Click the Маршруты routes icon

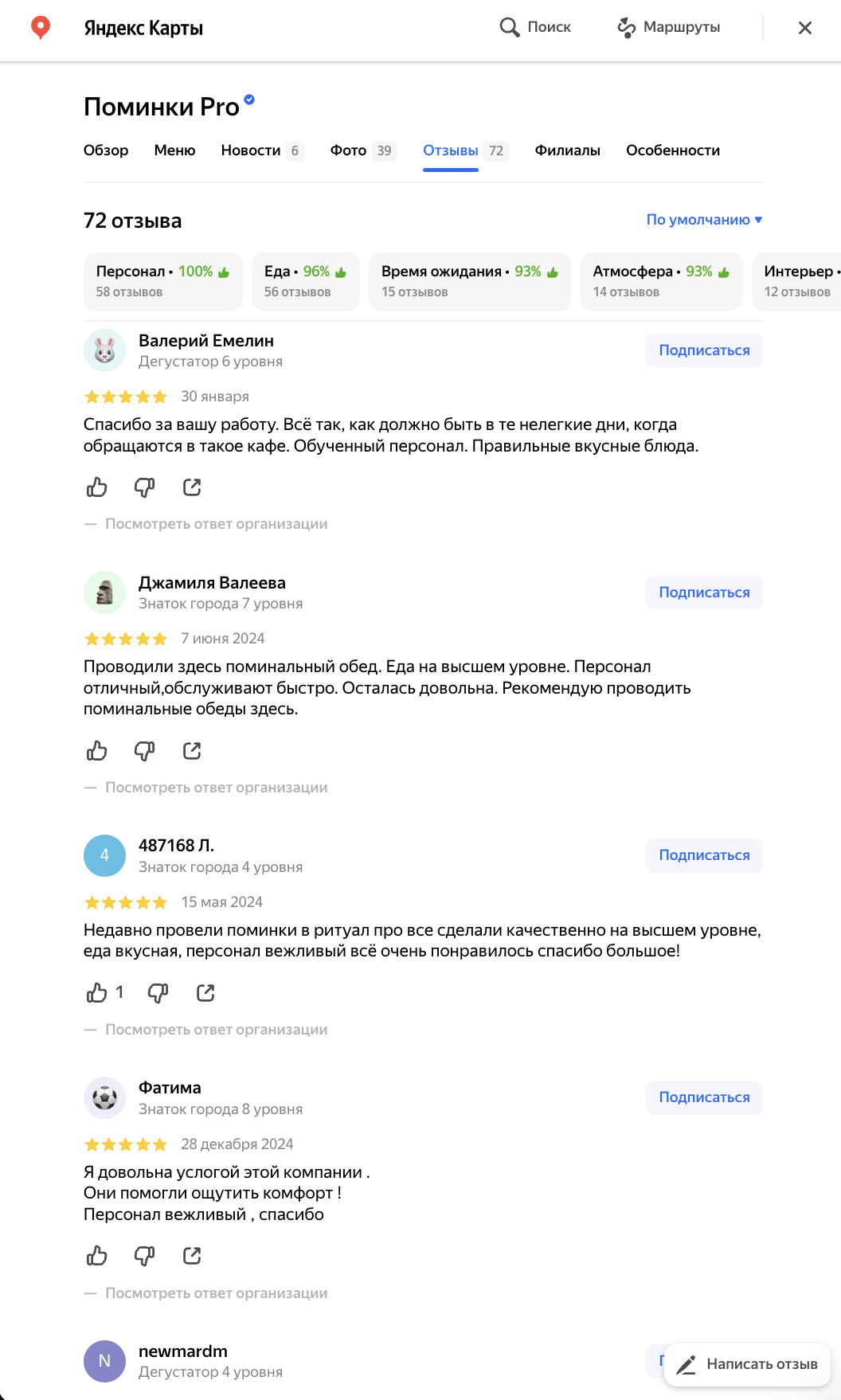click(627, 28)
